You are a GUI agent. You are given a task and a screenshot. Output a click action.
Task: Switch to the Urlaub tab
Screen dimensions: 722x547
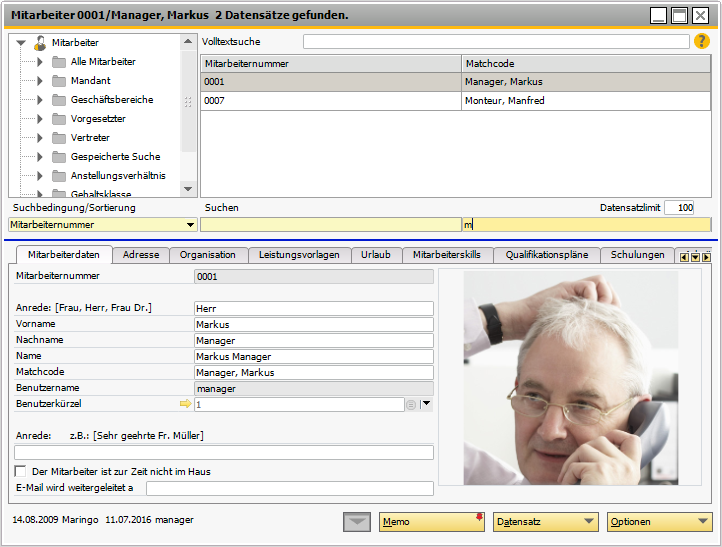point(375,255)
